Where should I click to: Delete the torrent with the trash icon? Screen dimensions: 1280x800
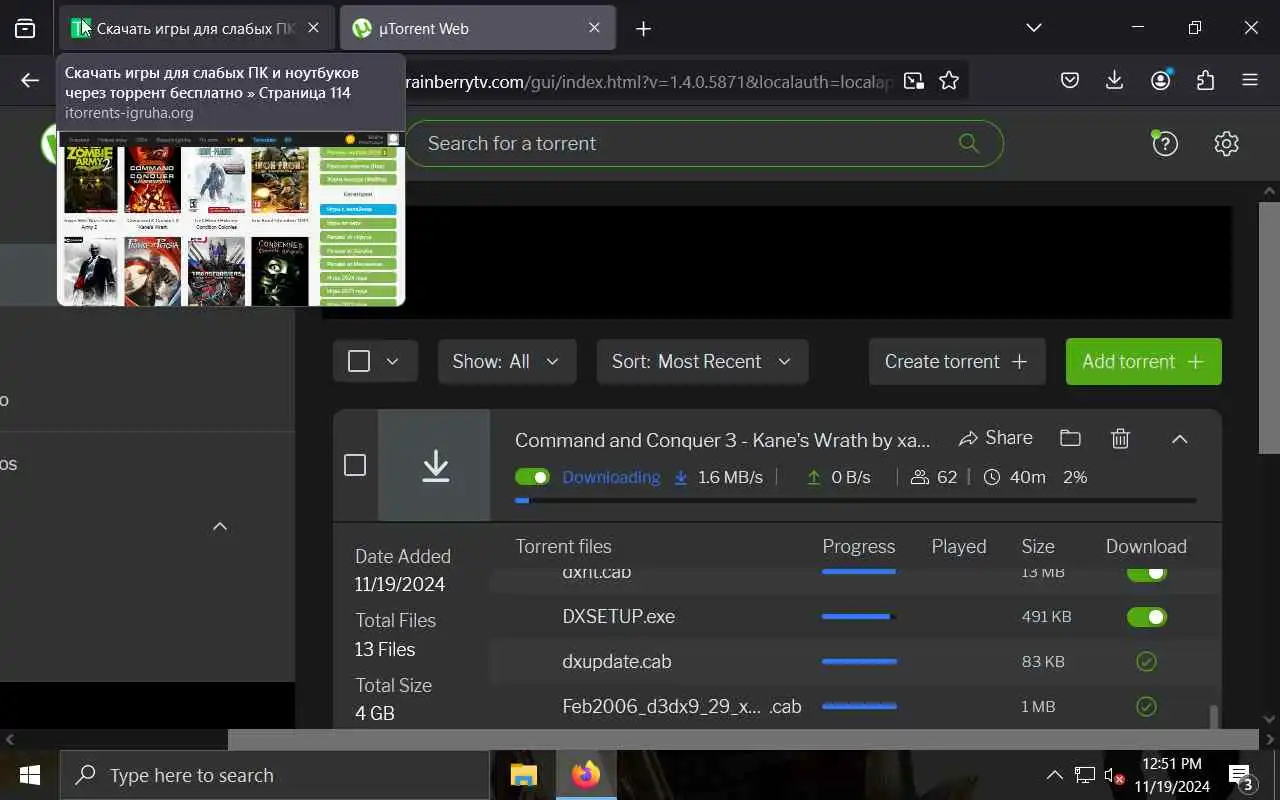(1120, 438)
